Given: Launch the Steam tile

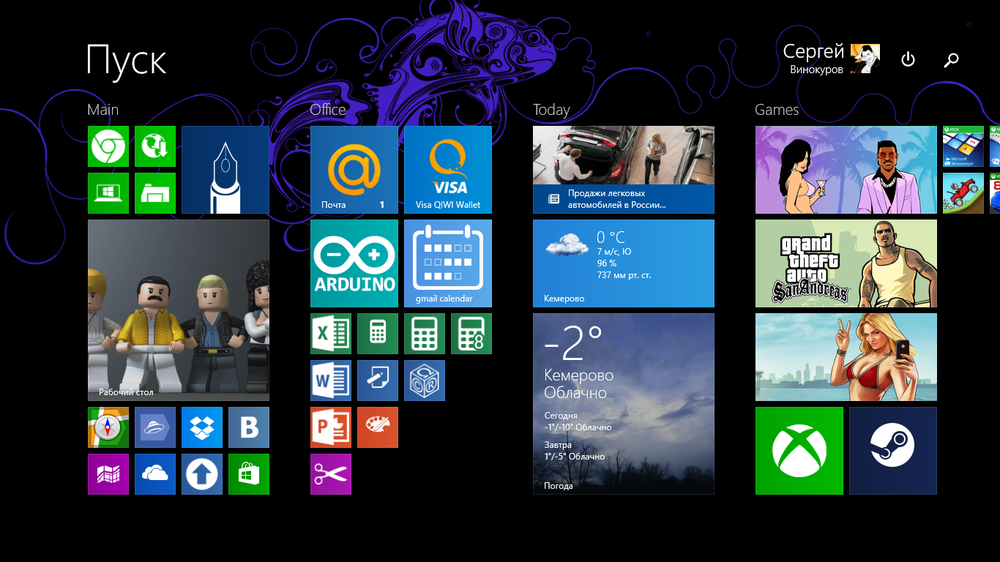Looking at the screenshot, I should coord(893,451).
